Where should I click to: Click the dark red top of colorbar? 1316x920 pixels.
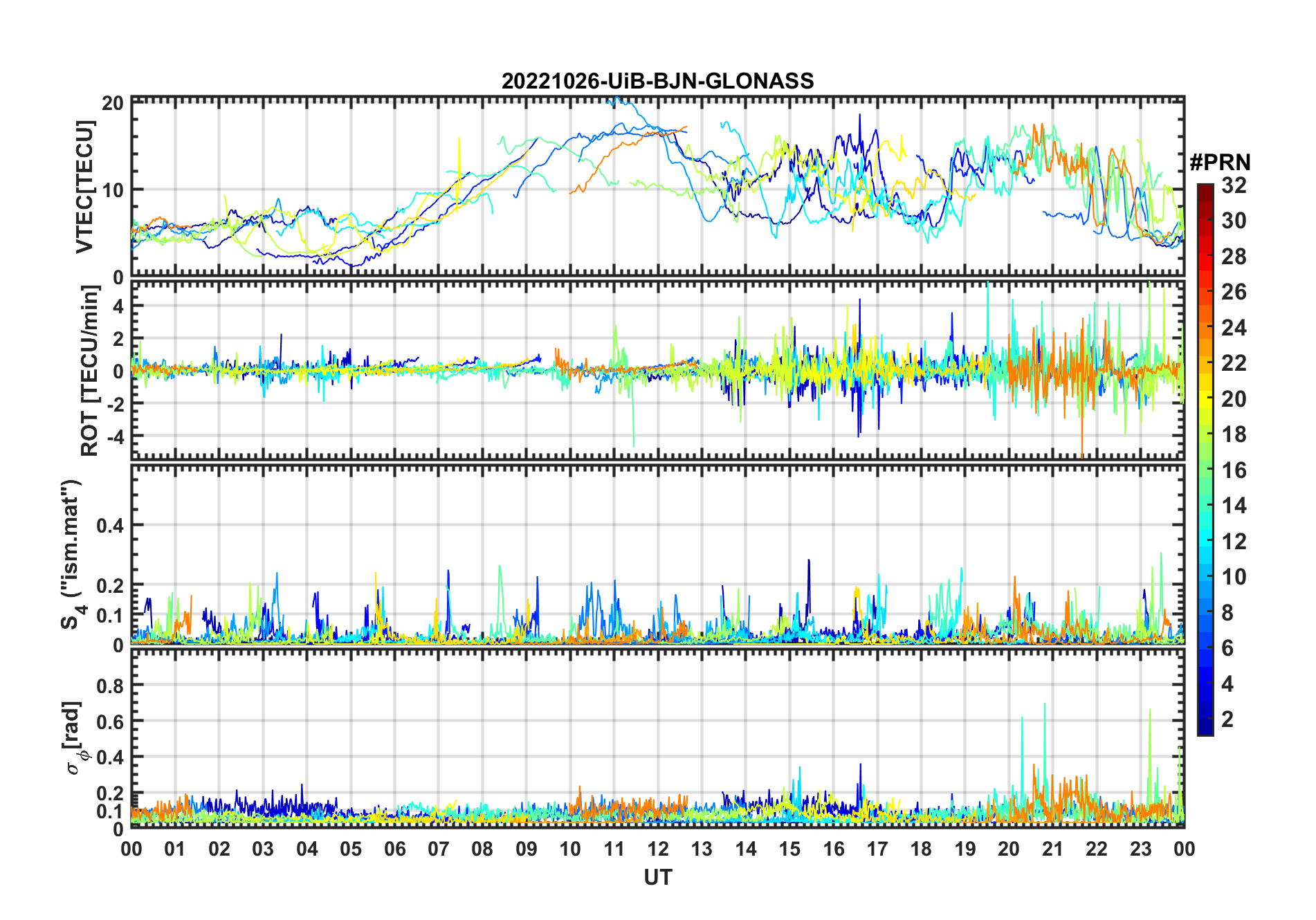point(1205,190)
